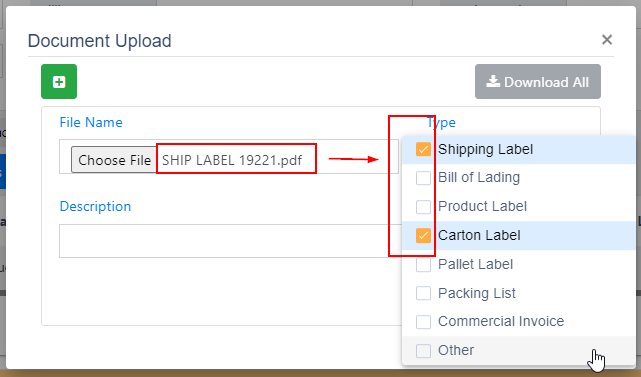641x377 pixels.
Task: Uncheck the Carton Label checkbox
Action: coord(423,235)
